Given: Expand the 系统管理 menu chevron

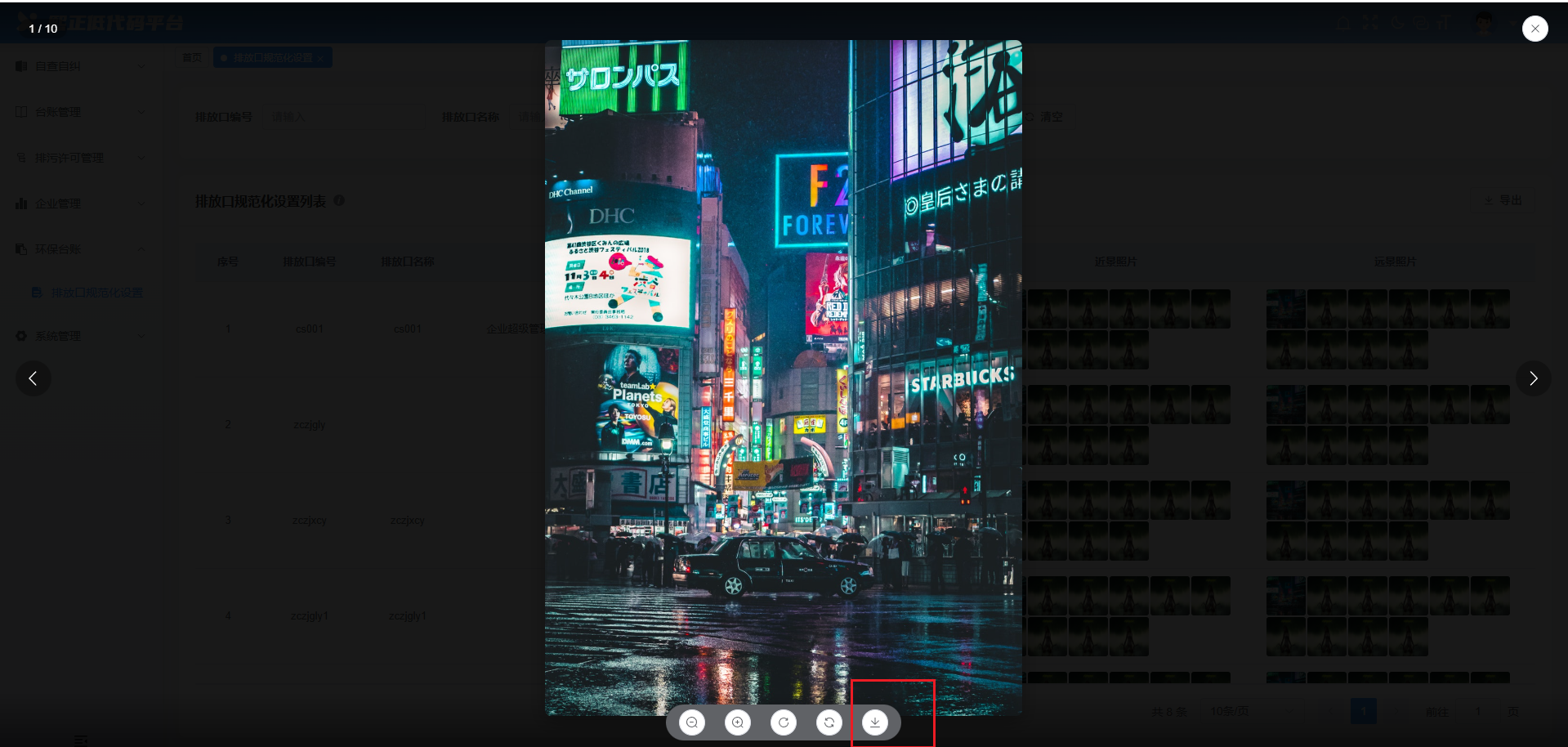Looking at the screenshot, I should [141, 336].
